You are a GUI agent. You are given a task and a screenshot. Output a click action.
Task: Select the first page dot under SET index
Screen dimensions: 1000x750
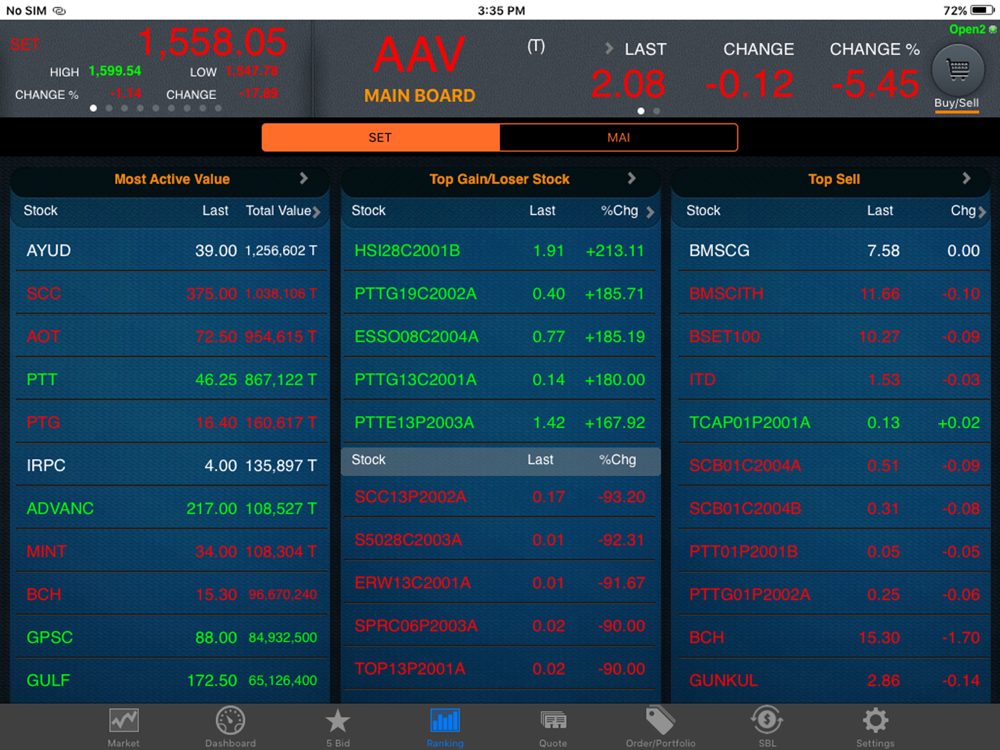(x=94, y=108)
